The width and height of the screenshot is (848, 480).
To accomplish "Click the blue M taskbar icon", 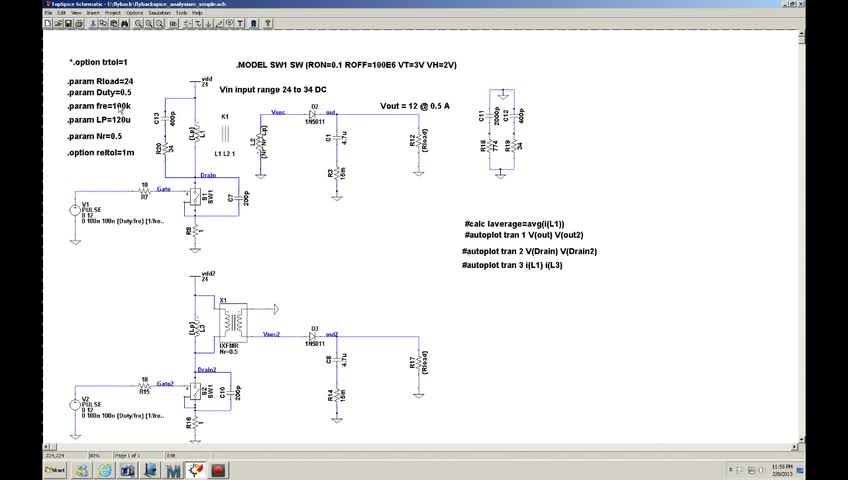I will (173, 470).
